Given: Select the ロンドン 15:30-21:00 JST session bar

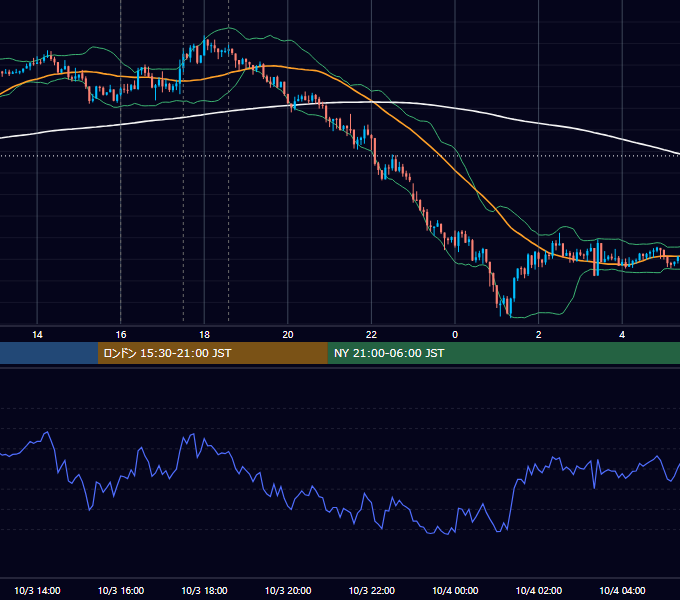Looking at the screenshot, I should click(x=212, y=353).
